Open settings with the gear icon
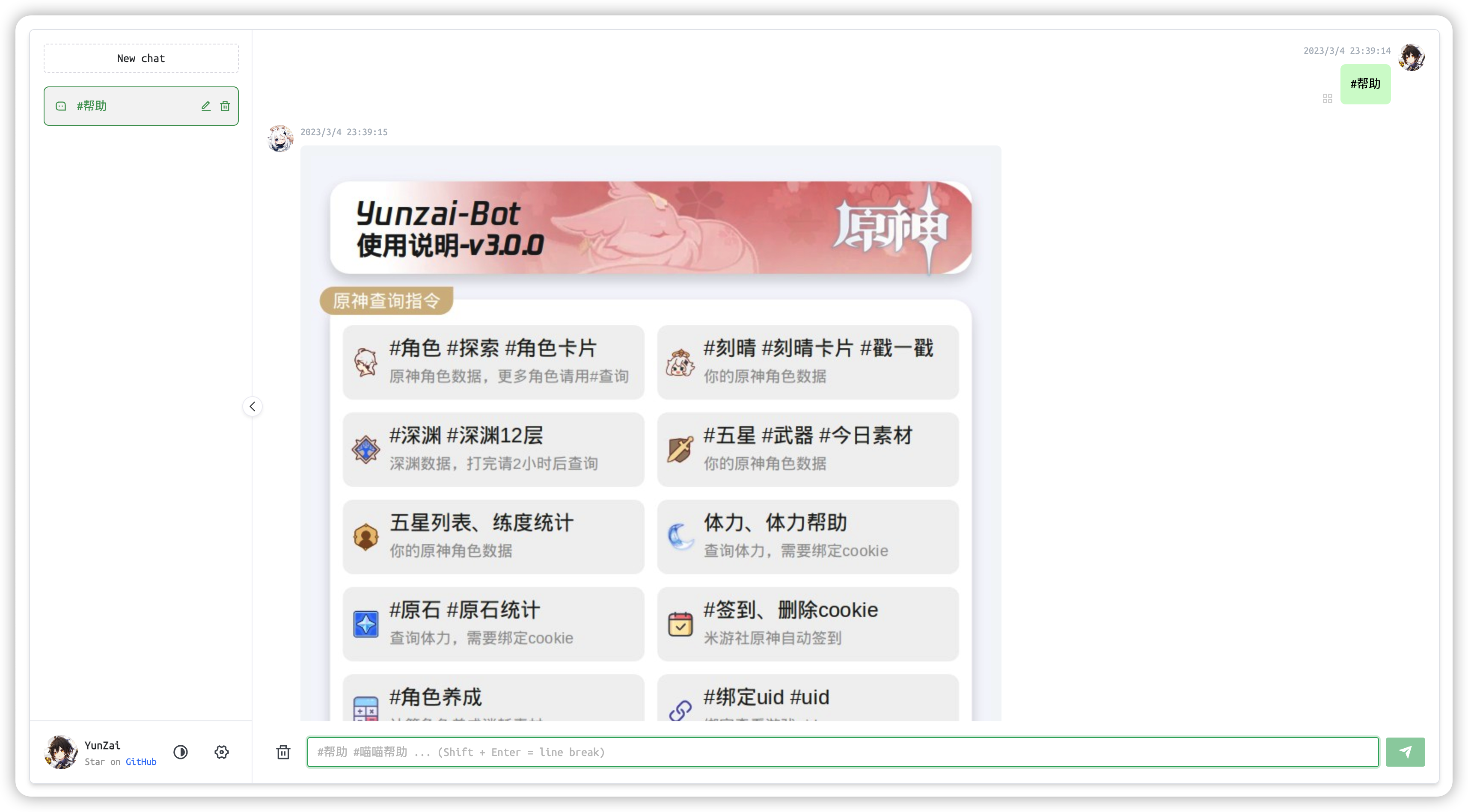The image size is (1468, 812). point(222,752)
